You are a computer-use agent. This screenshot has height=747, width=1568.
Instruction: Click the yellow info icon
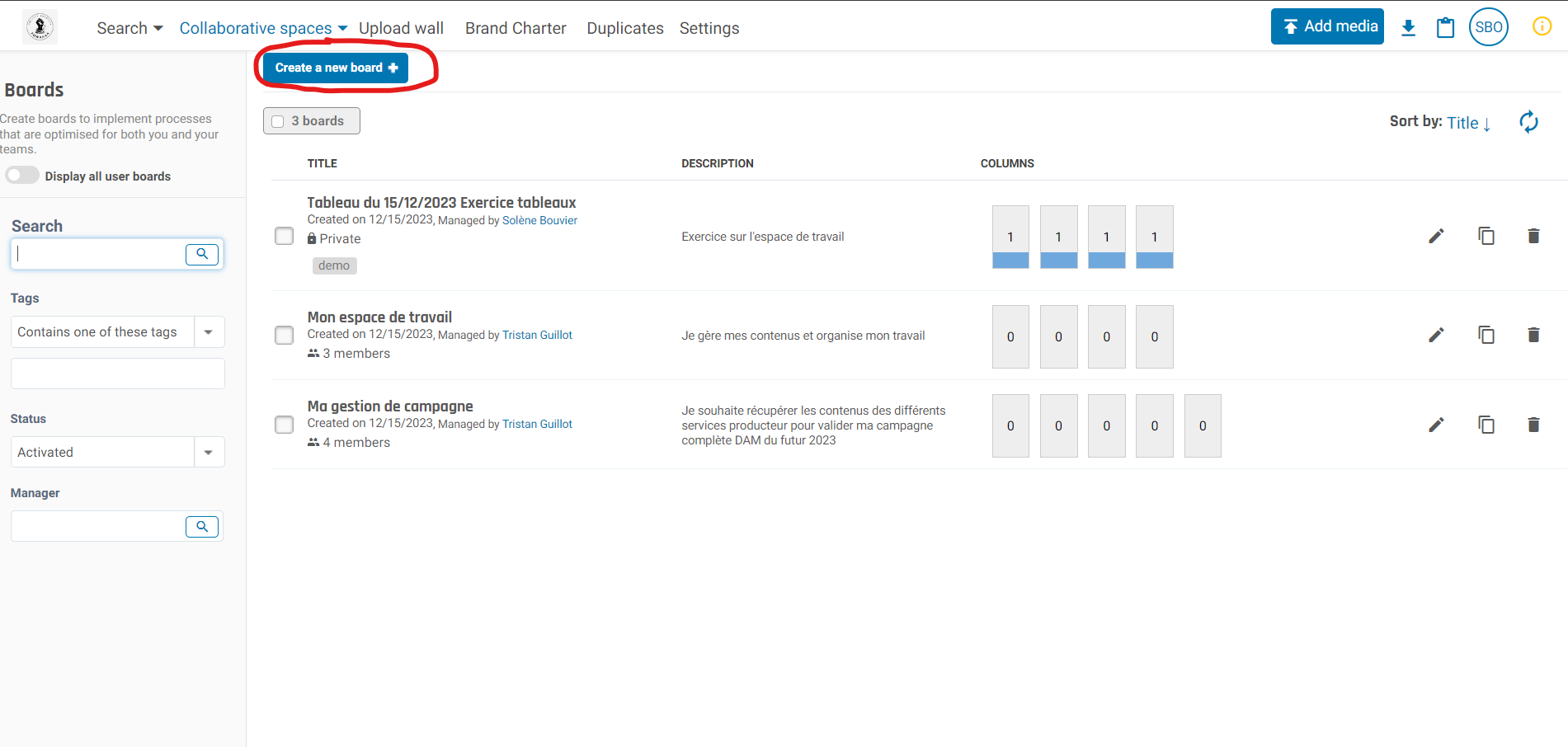click(1542, 26)
